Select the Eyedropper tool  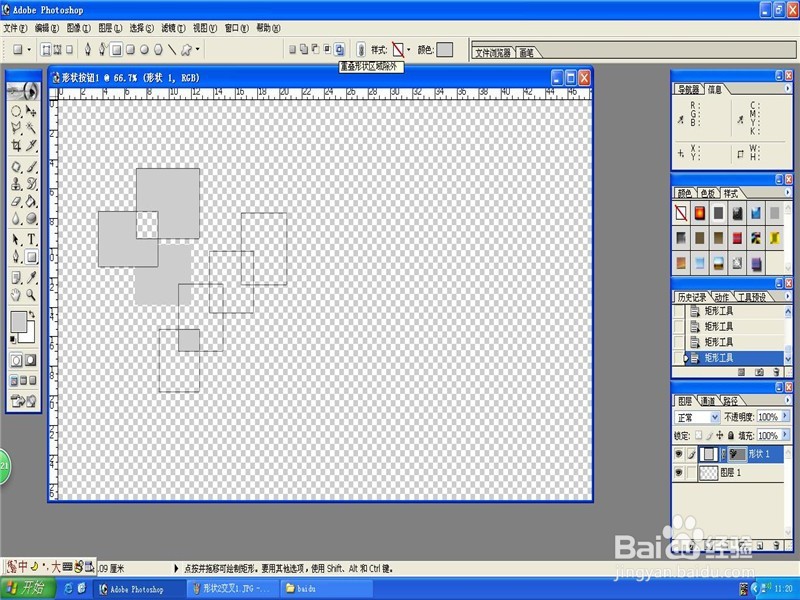click(x=31, y=278)
